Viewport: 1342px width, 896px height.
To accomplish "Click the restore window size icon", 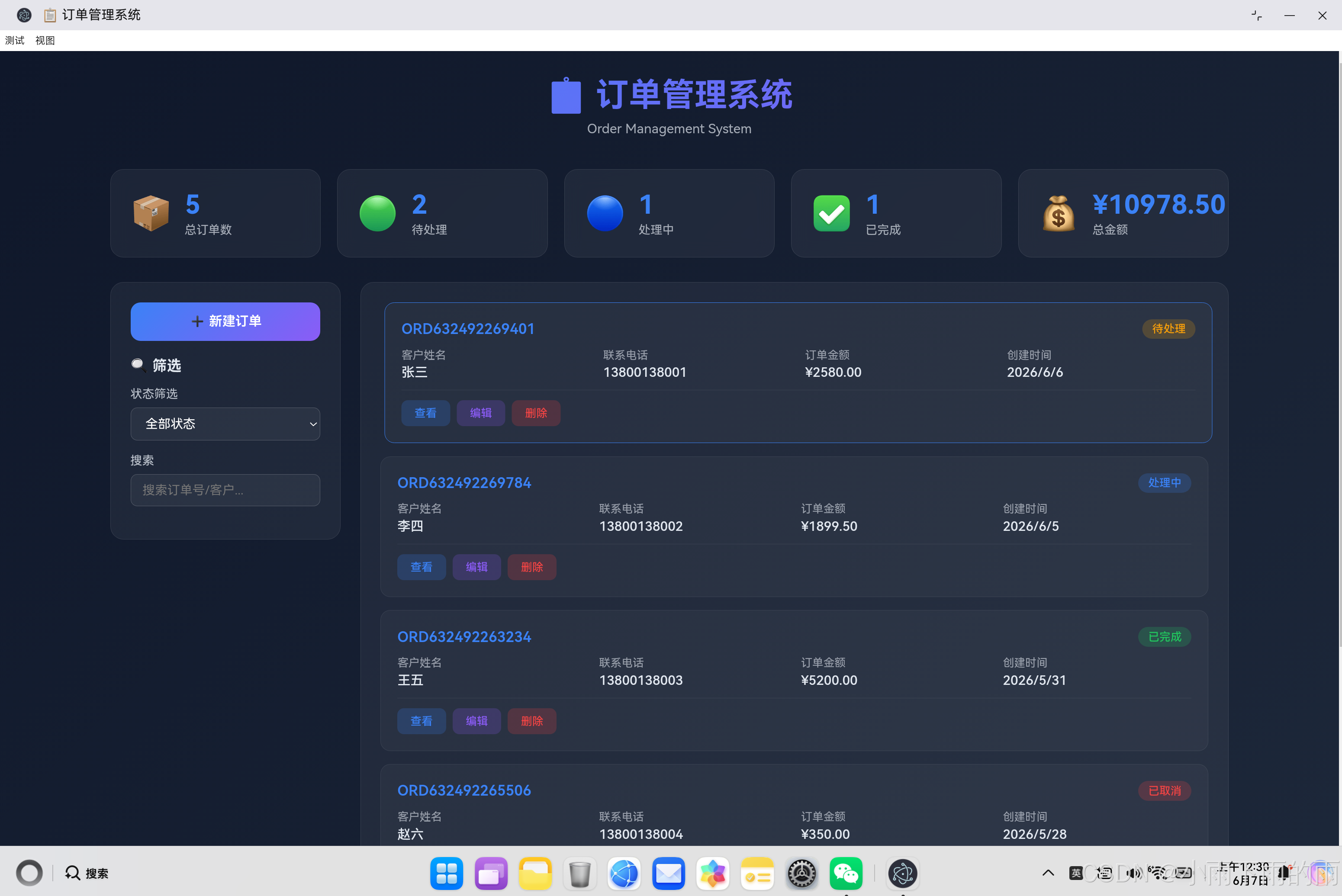I will pos(1256,16).
